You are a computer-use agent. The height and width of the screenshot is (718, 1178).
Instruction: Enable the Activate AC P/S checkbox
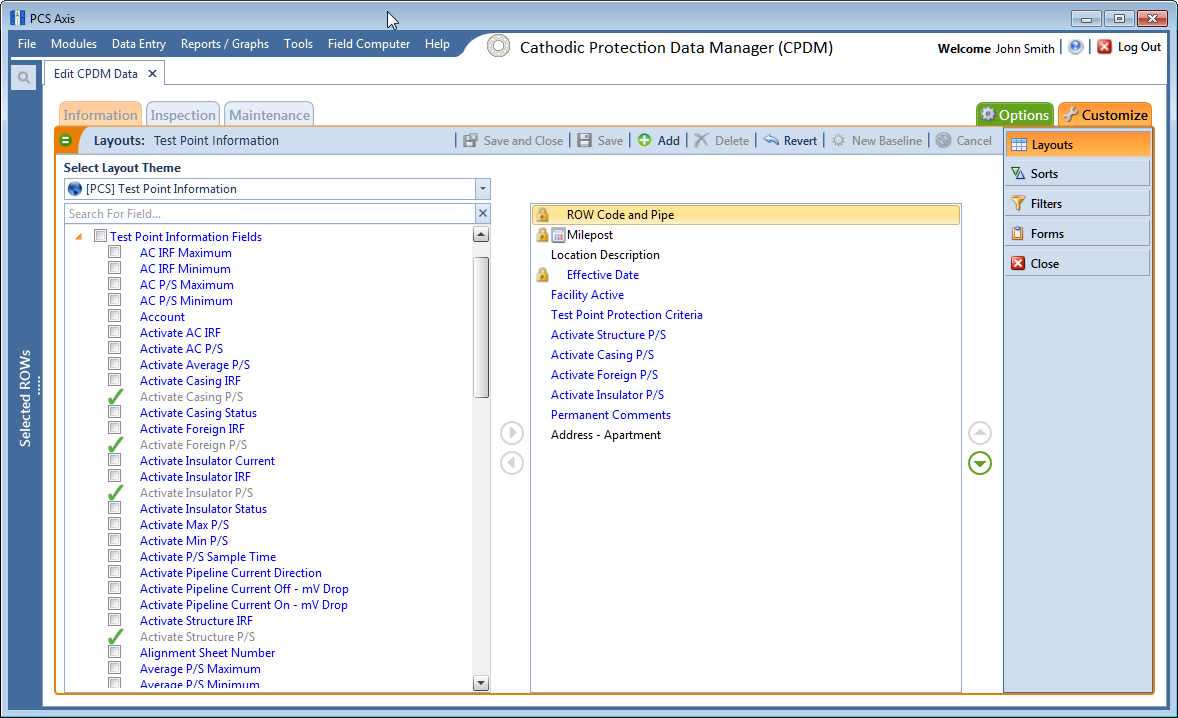point(114,348)
